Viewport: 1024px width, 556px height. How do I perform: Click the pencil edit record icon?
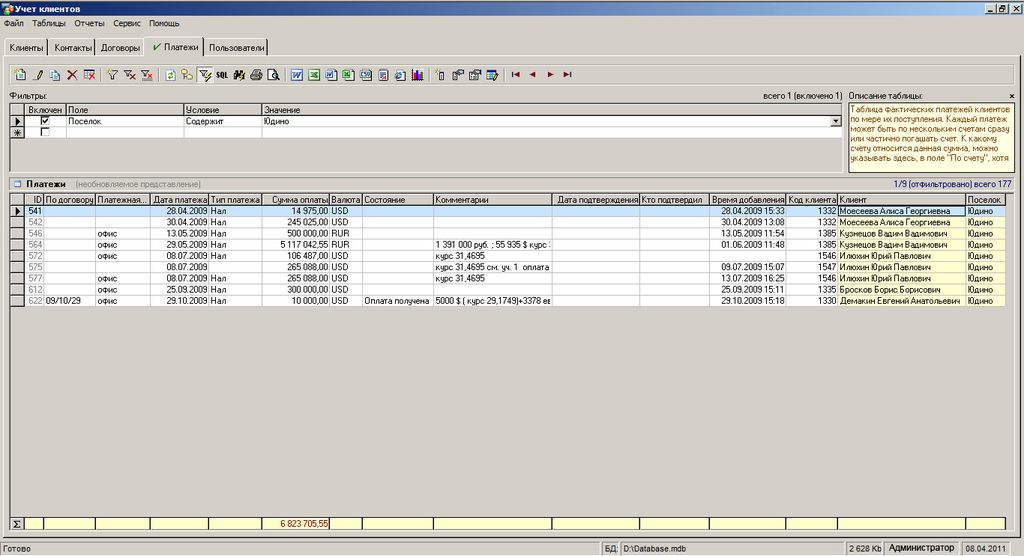[38, 75]
